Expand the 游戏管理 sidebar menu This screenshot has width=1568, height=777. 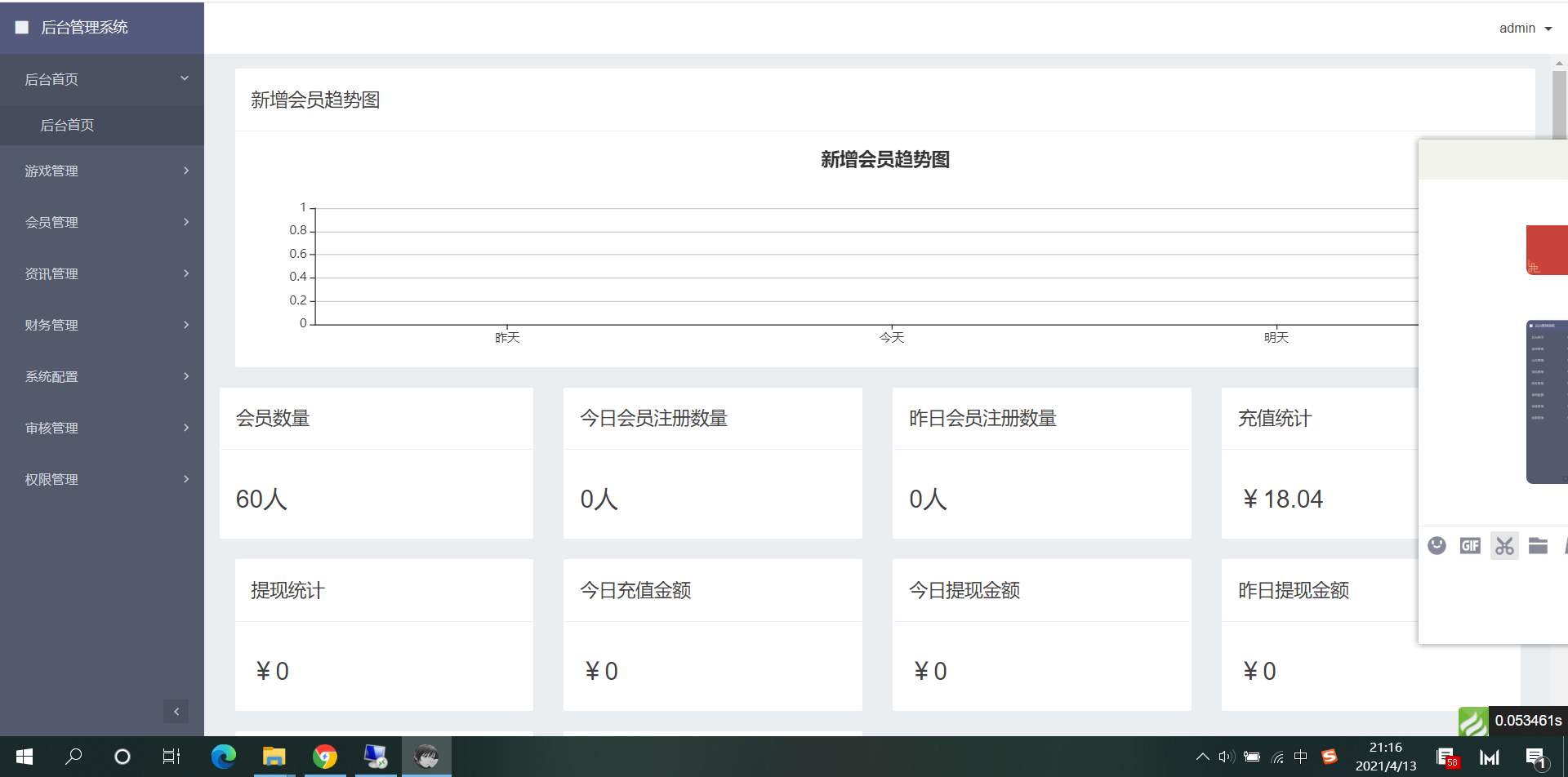(x=102, y=171)
